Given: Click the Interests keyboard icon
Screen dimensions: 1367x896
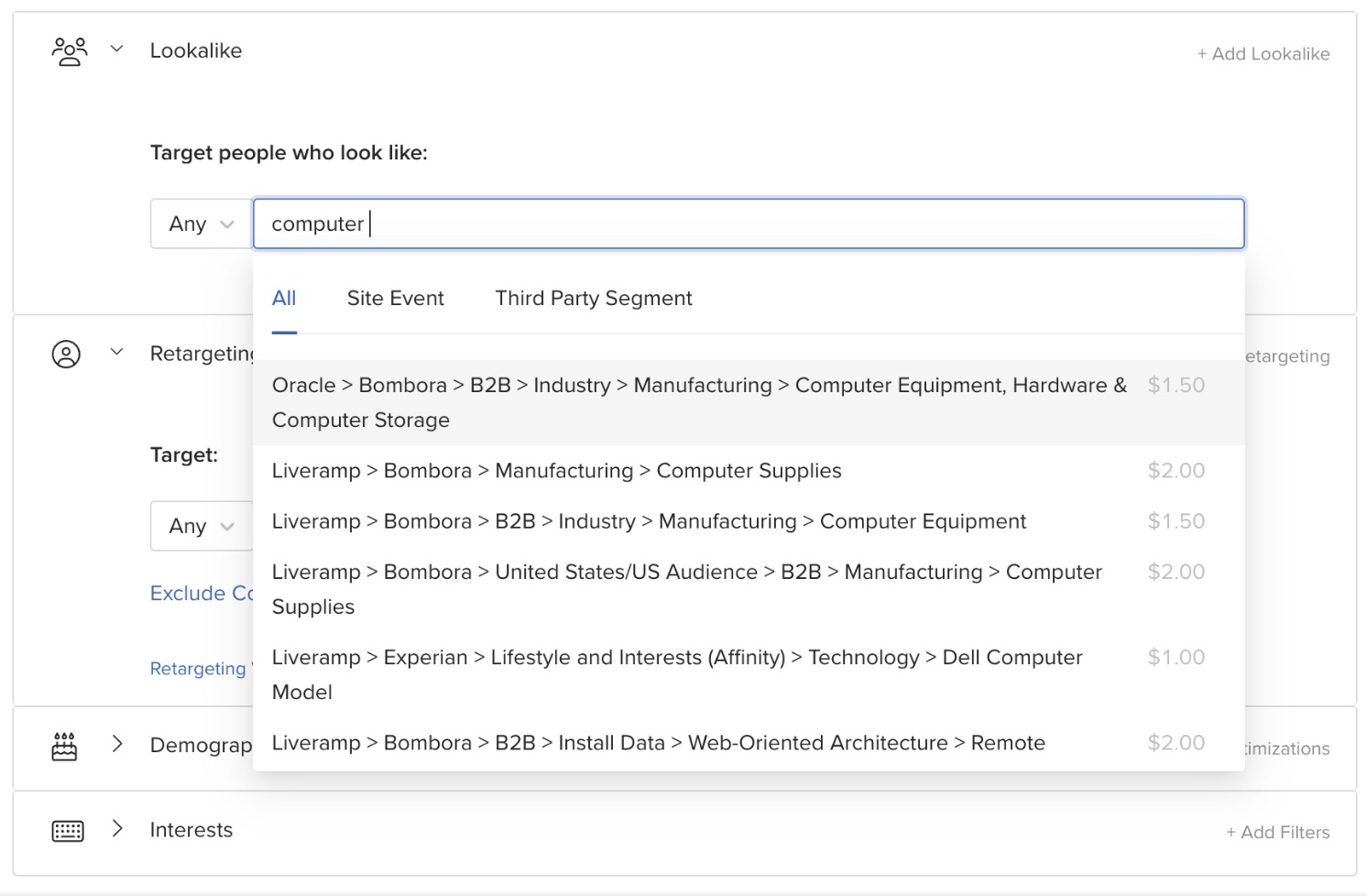Looking at the screenshot, I should coord(68,831).
